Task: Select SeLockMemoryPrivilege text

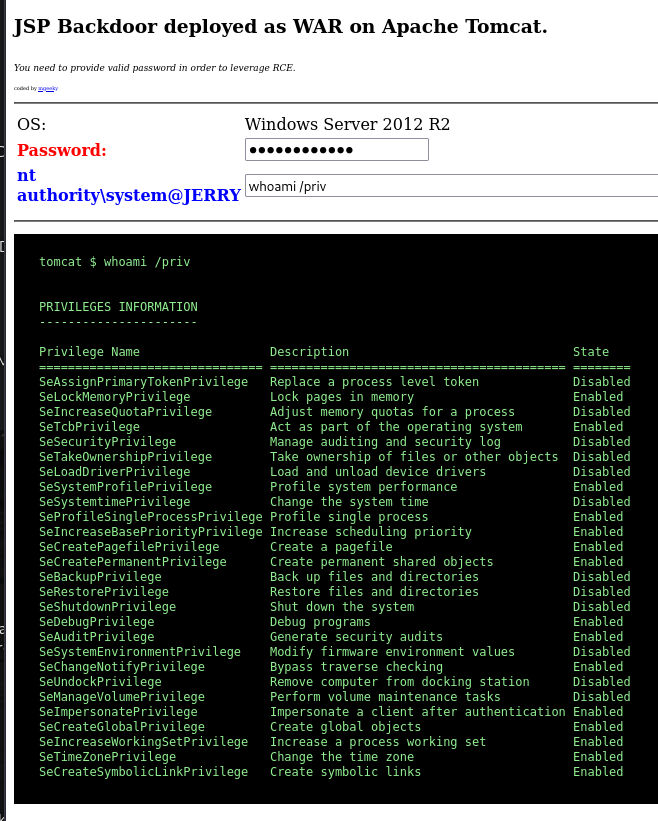Action: pyautogui.click(x=115, y=397)
